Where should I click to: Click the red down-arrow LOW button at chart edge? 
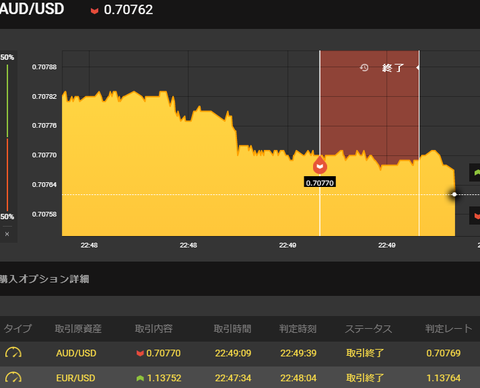pyautogui.click(x=475, y=216)
